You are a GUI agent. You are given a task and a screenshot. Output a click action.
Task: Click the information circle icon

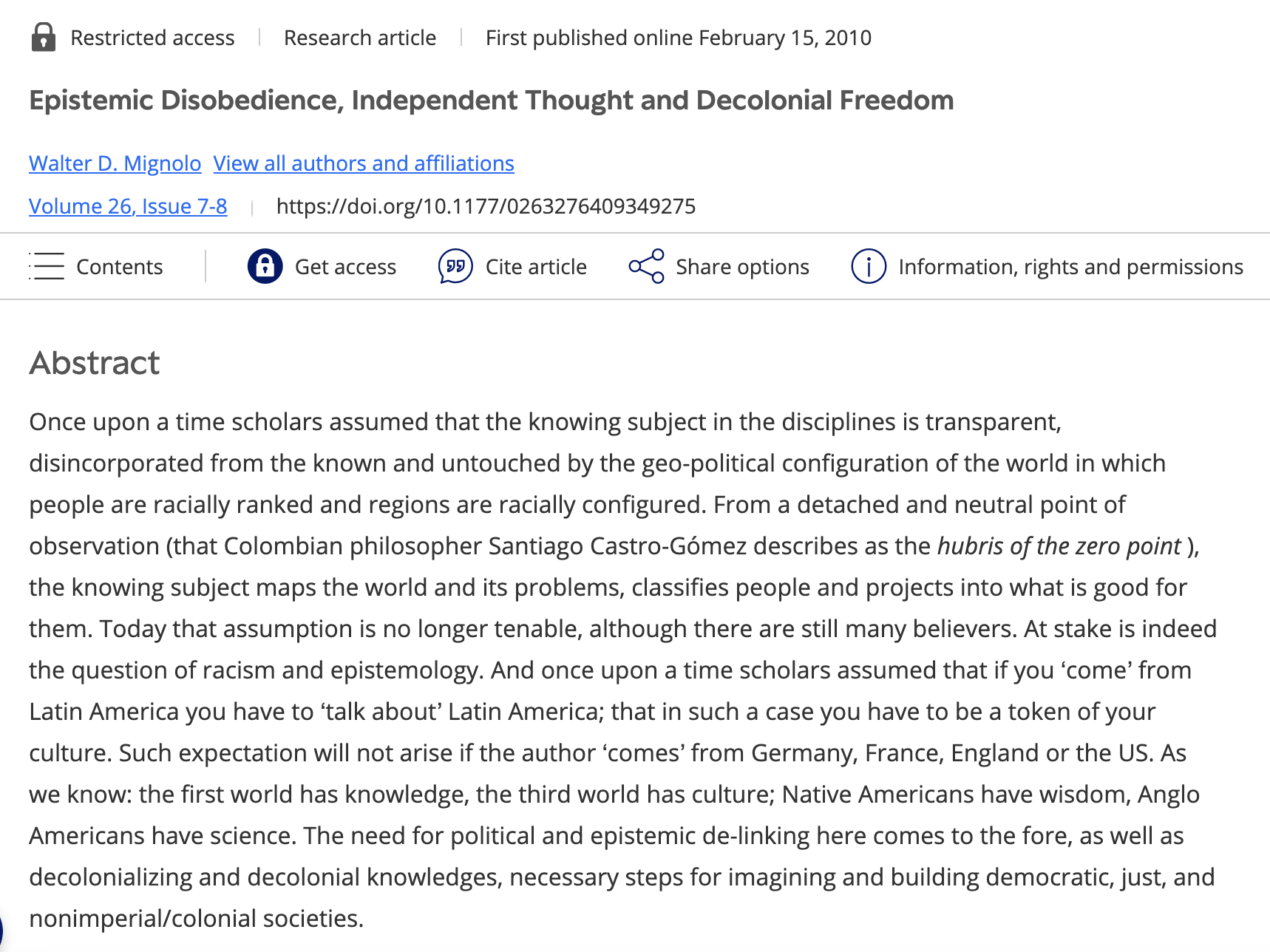[x=869, y=266]
